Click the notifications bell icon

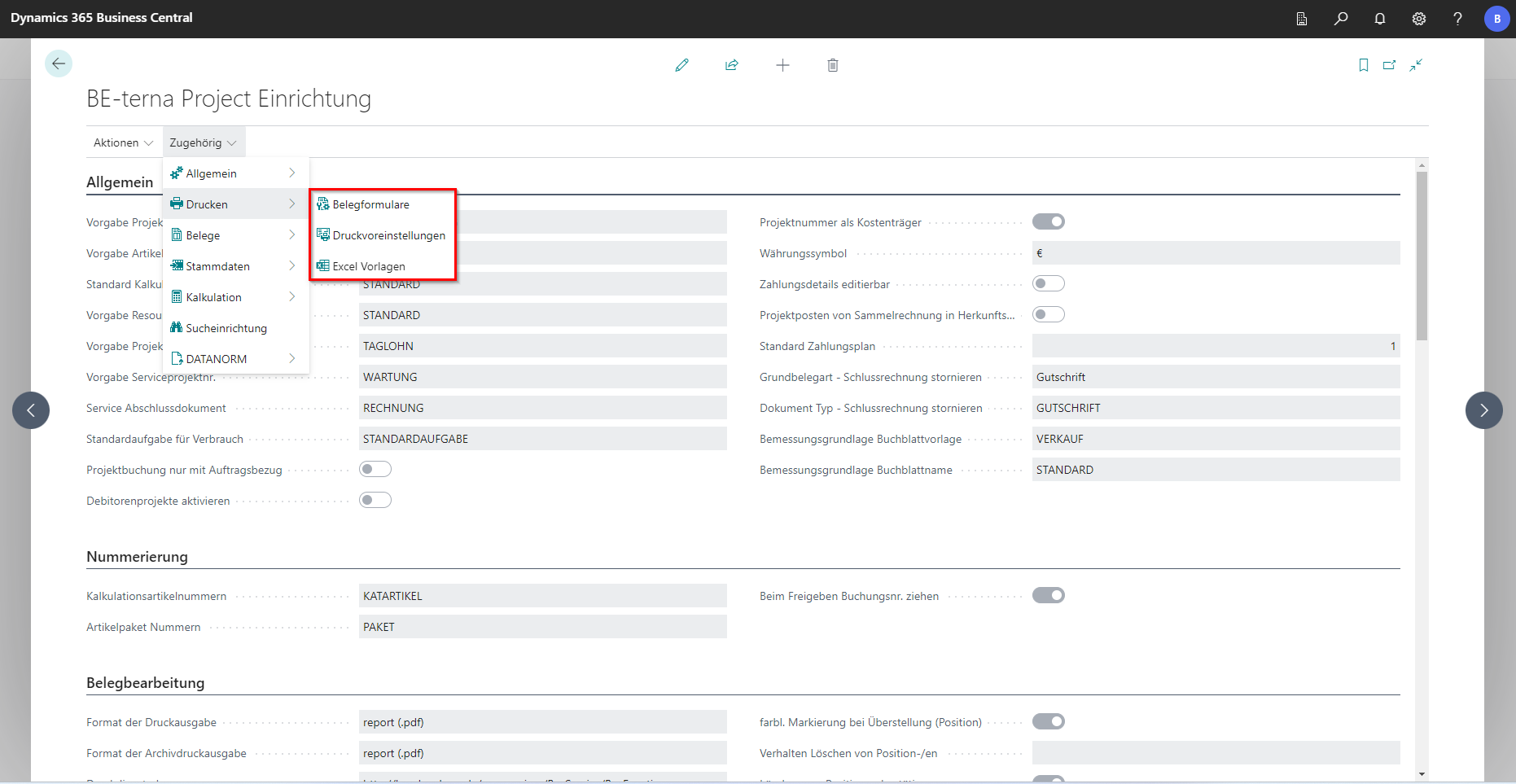(1379, 19)
